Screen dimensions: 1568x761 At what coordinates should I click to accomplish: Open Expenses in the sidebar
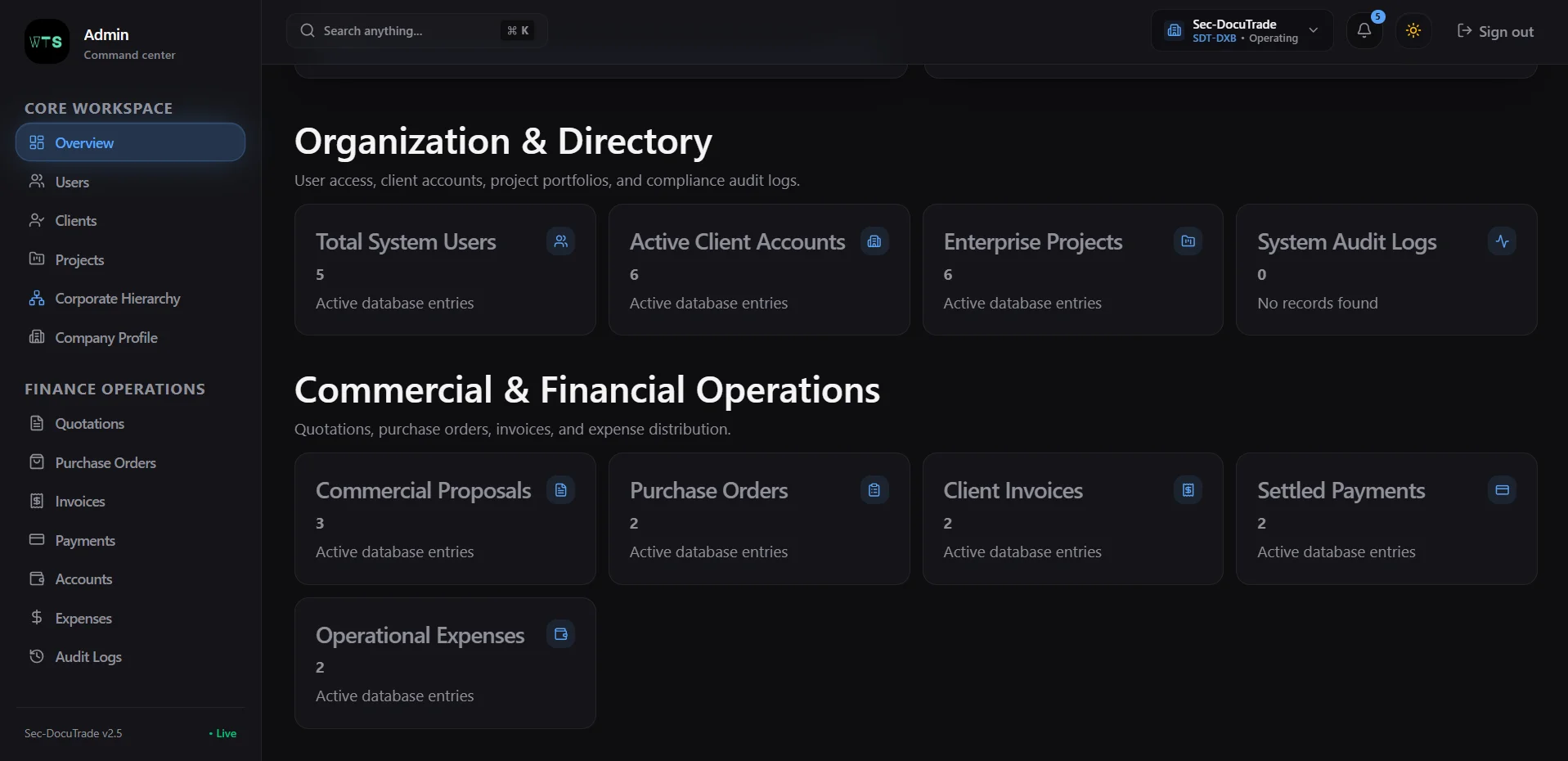pyautogui.click(x=130, y=618)
